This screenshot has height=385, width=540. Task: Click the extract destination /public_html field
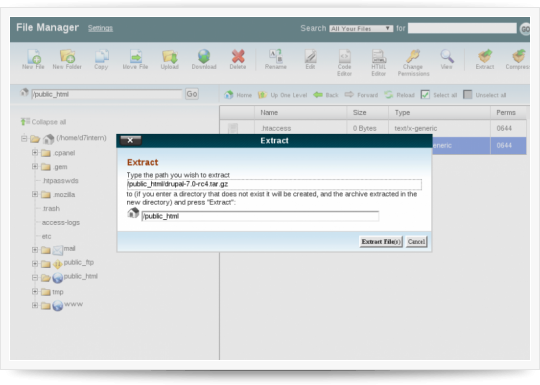[260, 216]
